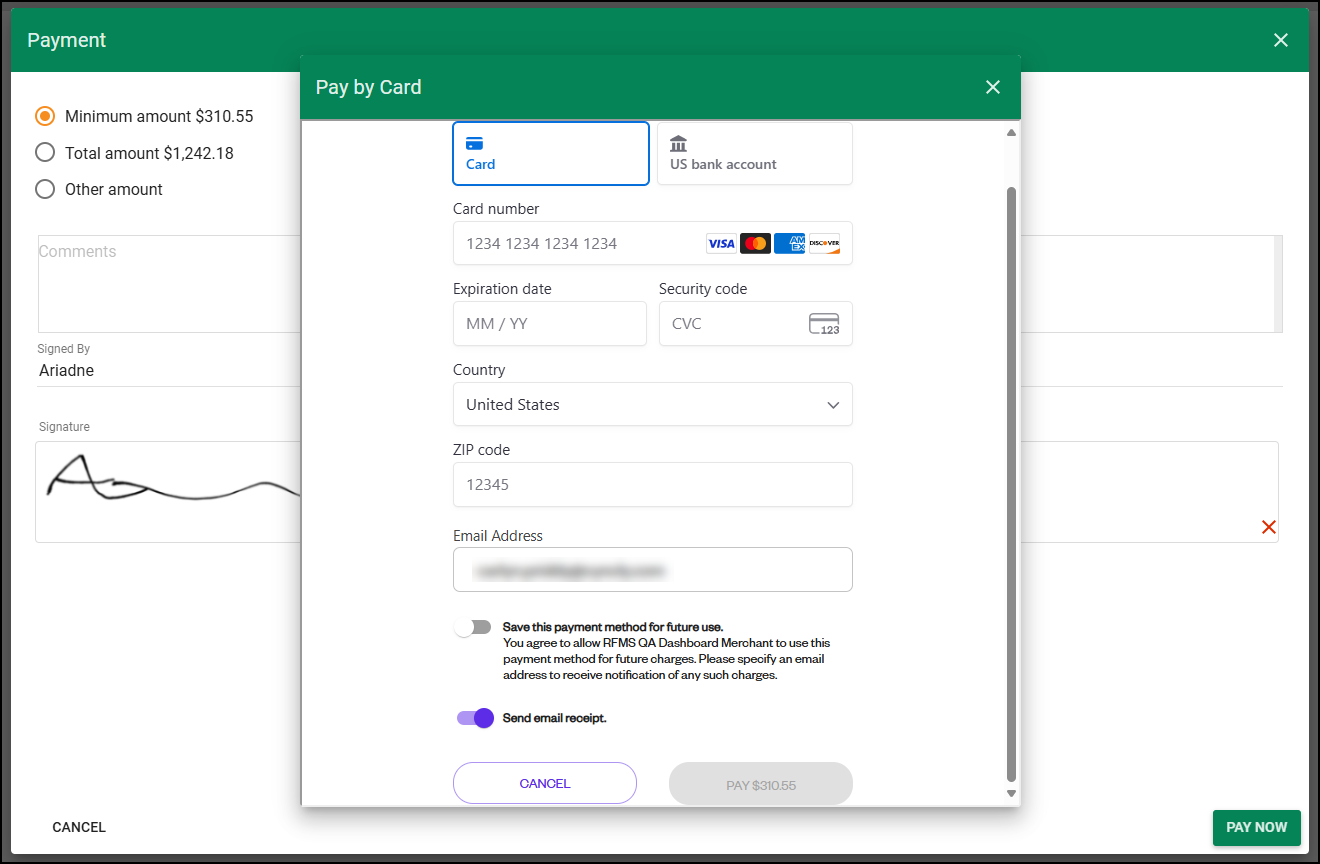Viewport: 1320px width, 864px height.
Task: Close the Payment window
Action: [x=1280, y=40]
